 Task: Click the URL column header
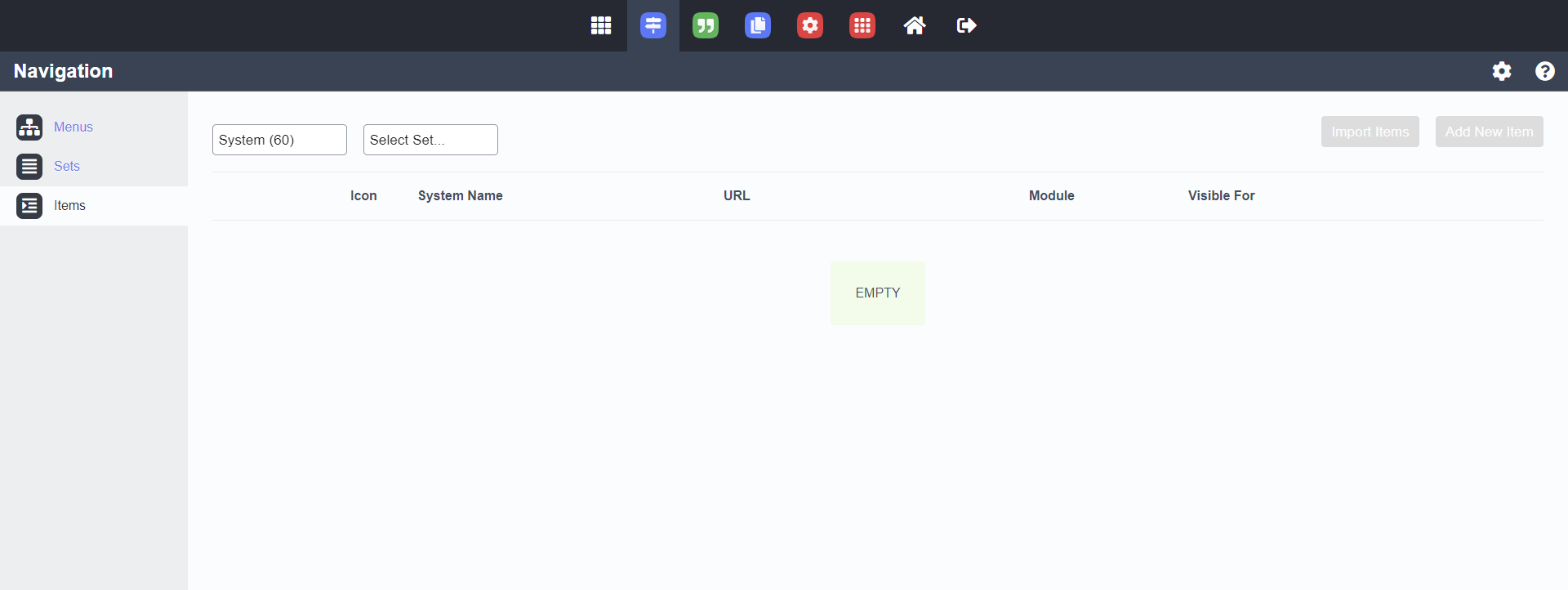coord(736,195)
